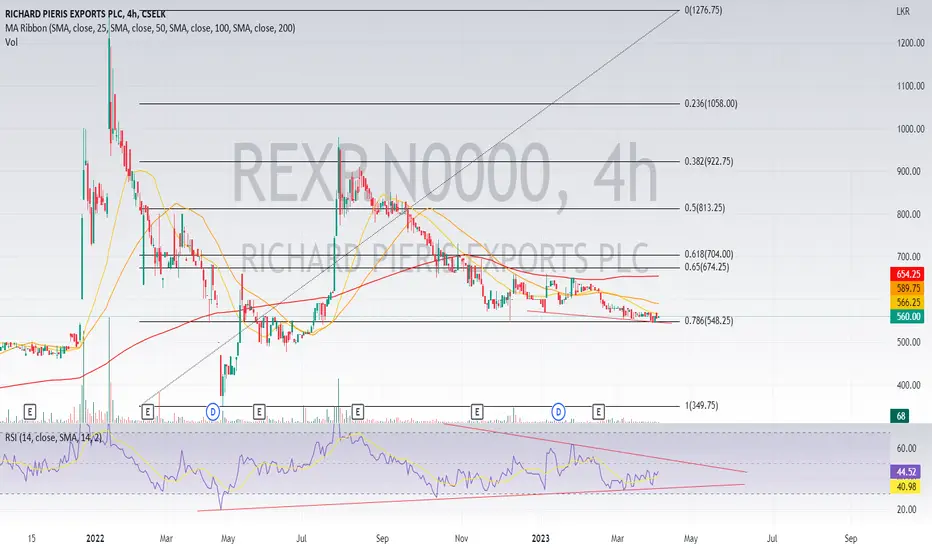
Task: Click the 1200.00 price axis label
Action: (910, 43)
